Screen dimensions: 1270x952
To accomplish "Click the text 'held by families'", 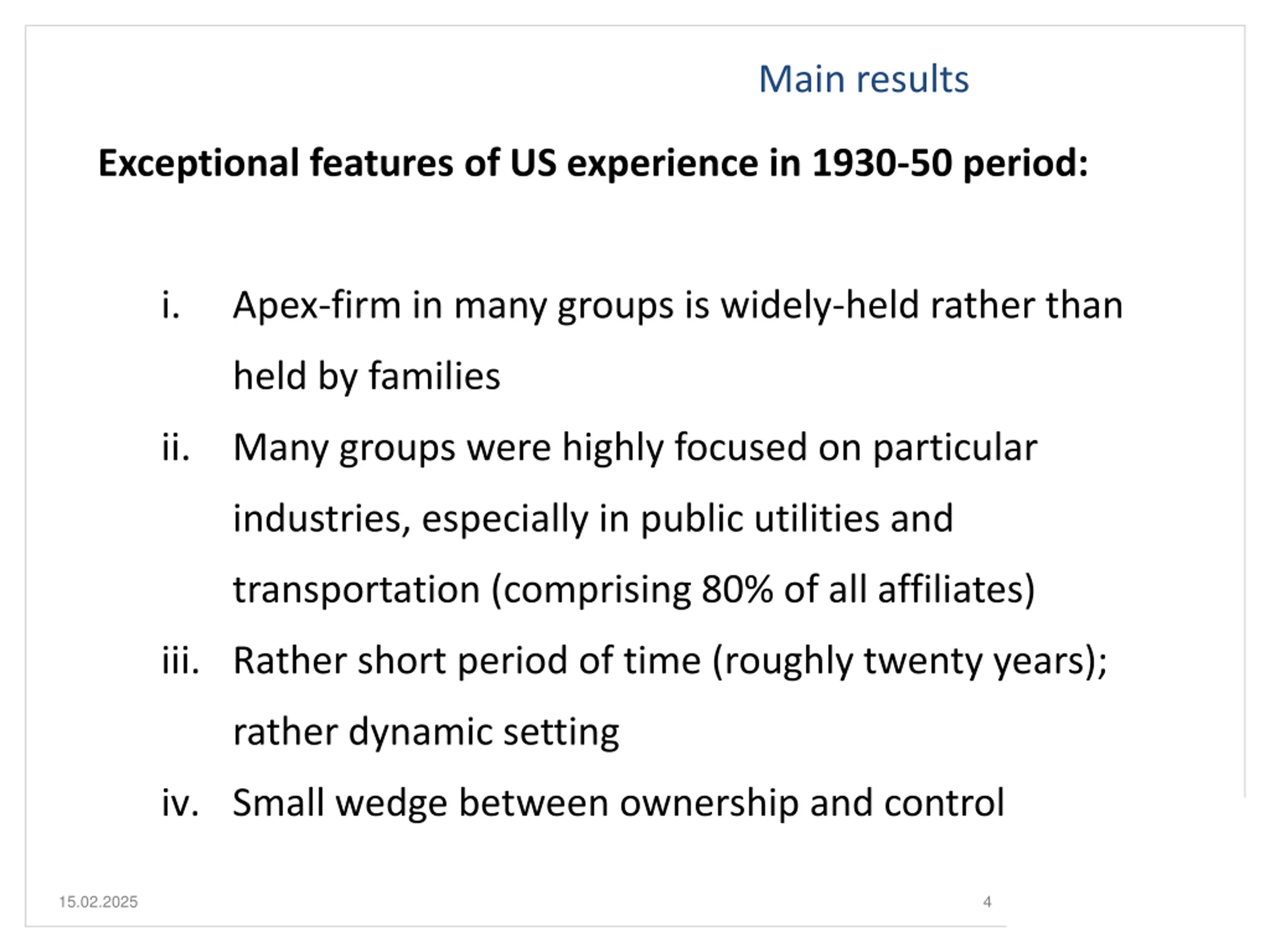I will [x=366, y=377].
